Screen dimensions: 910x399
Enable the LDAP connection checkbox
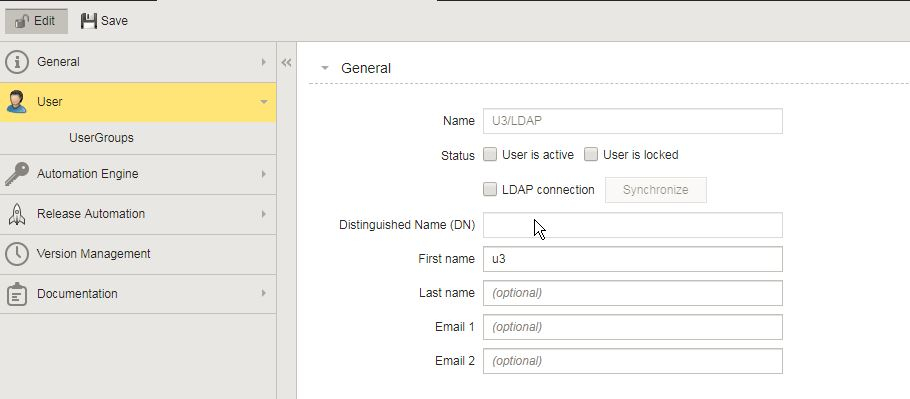(x=490, y=189)
